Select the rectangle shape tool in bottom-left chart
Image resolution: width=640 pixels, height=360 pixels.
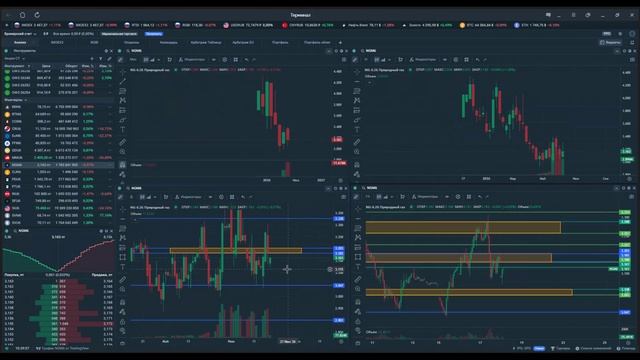[x=122, y=257]
